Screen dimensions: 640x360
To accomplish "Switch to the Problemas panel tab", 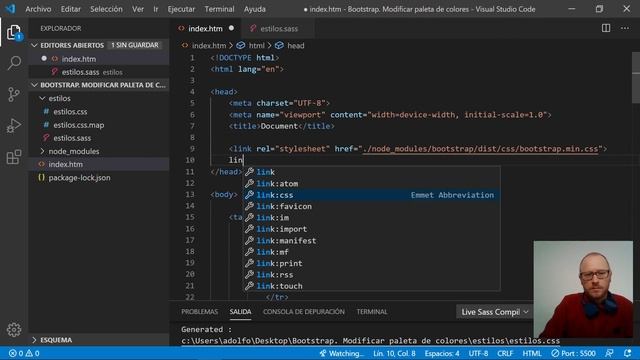I will coord(200,312).
